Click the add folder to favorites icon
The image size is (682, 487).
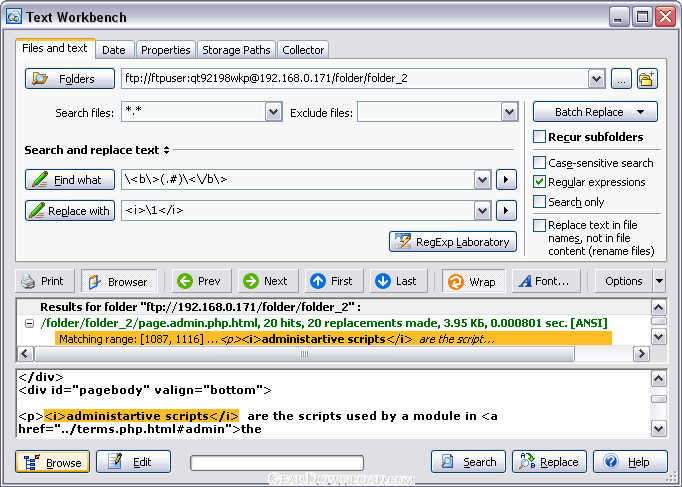tap(647, 79)
